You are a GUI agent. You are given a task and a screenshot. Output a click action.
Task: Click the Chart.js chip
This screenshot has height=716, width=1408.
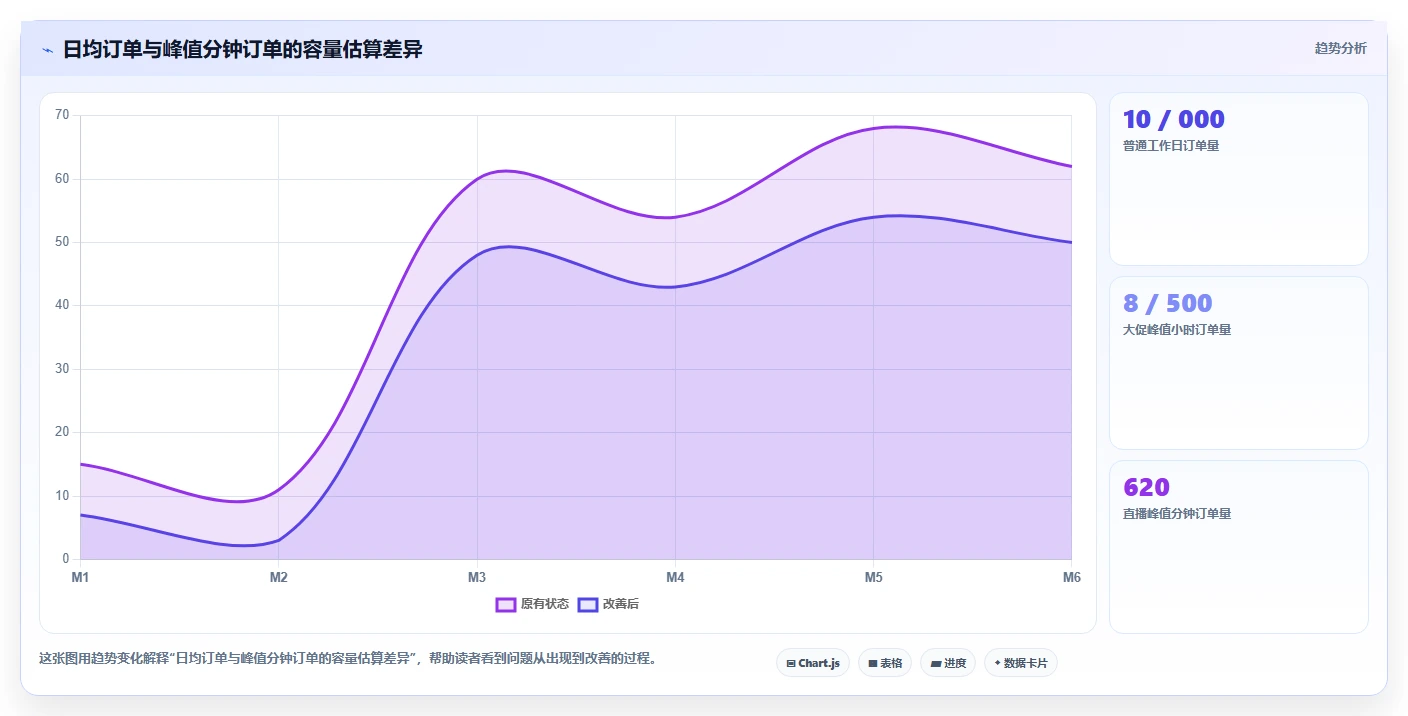click(x=813, y=663)
